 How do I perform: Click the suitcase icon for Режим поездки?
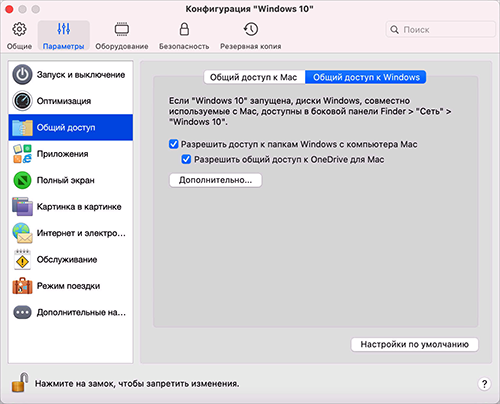[22, 286]
